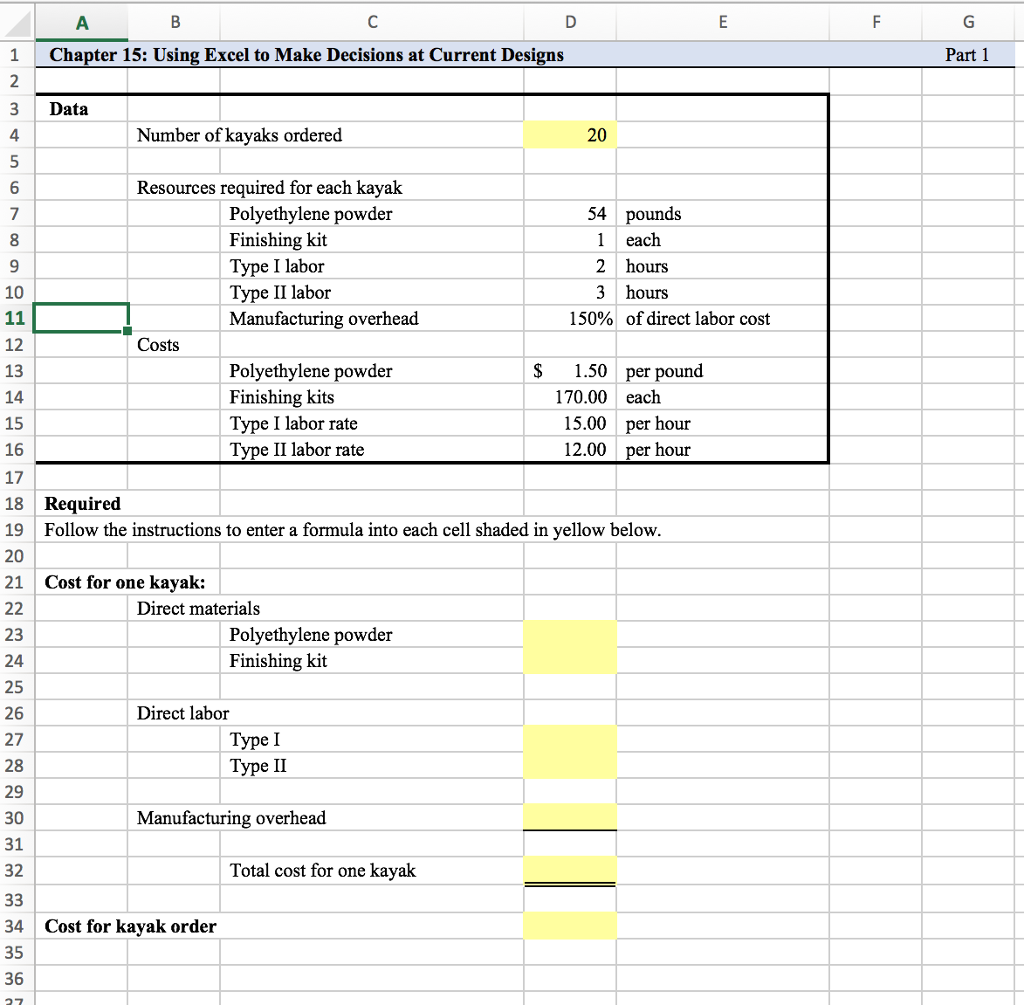Select column D header
The image size is (1024, 1005).
coord(570,21)
